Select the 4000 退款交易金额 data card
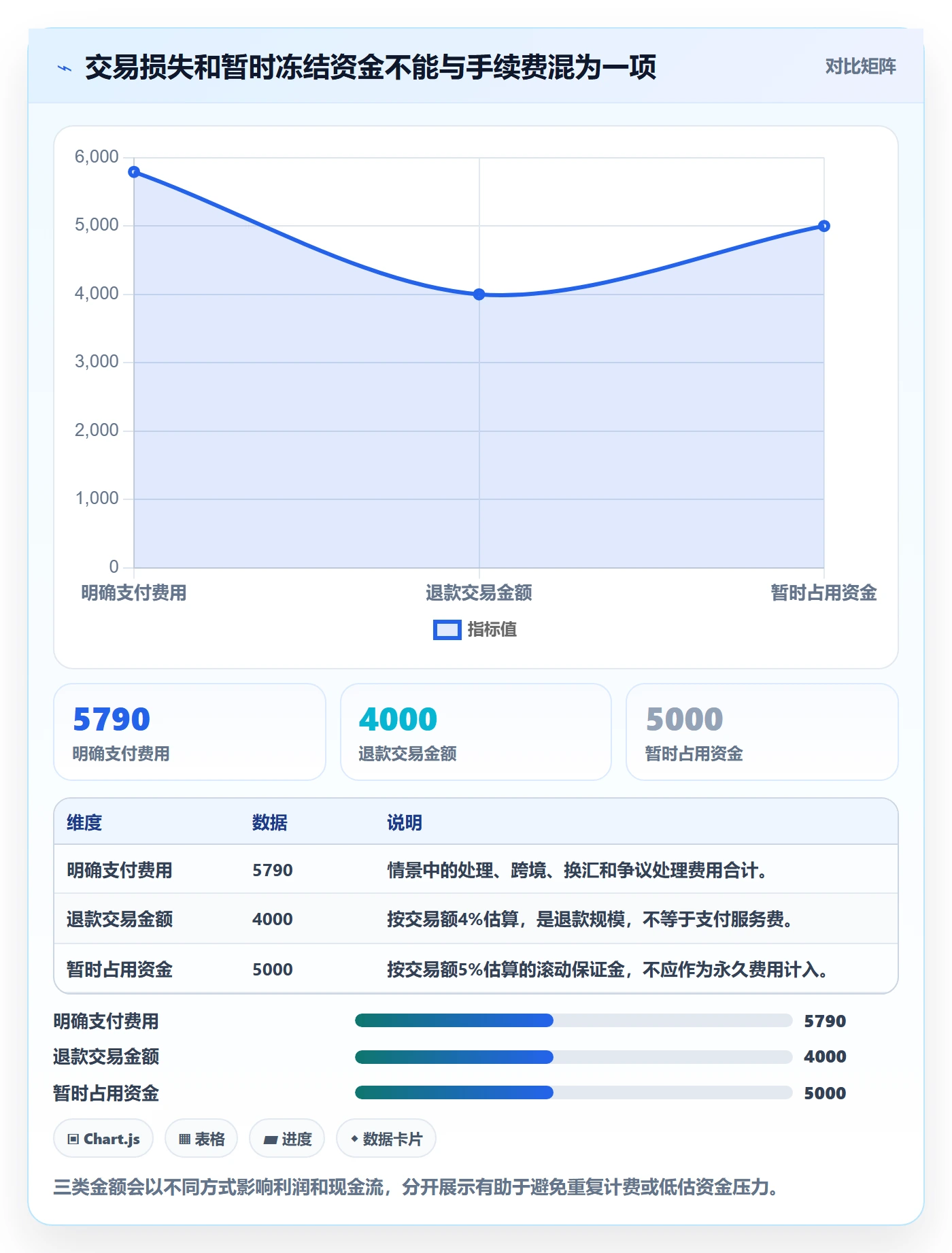Image resolution: width=952 pixels, height=1253 pixels. tap(476, 732)
